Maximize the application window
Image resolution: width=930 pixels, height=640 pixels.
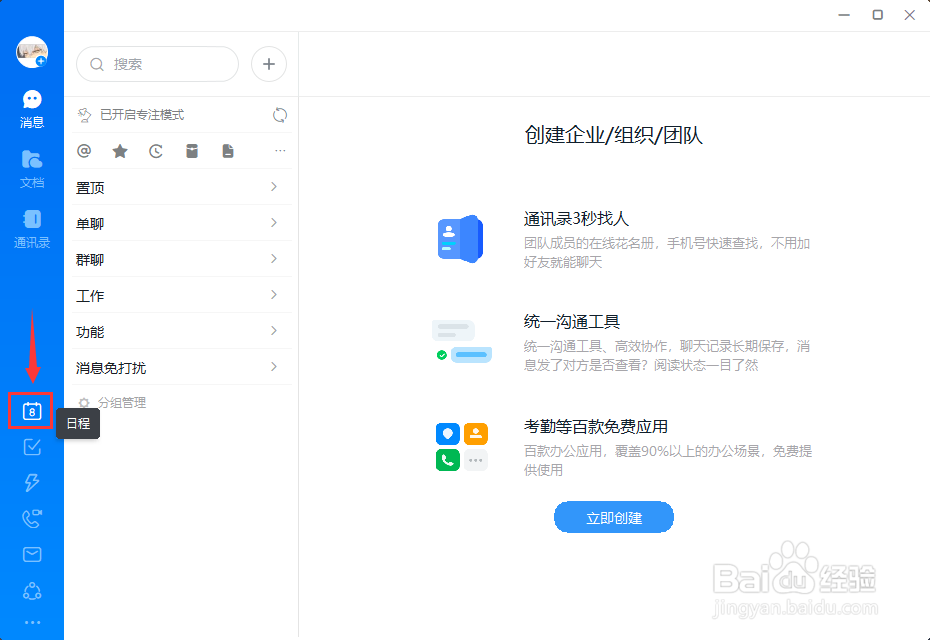[878, 15]
